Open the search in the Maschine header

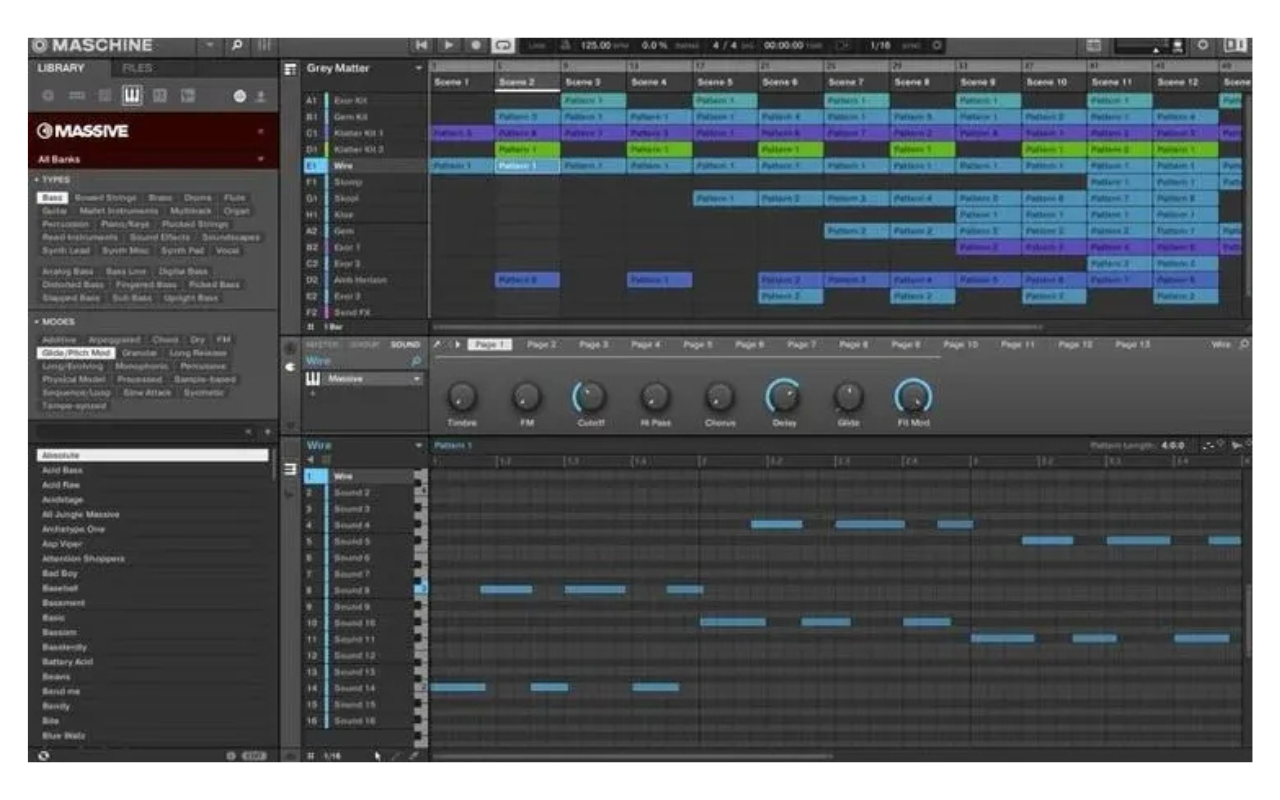click(238, 44)
